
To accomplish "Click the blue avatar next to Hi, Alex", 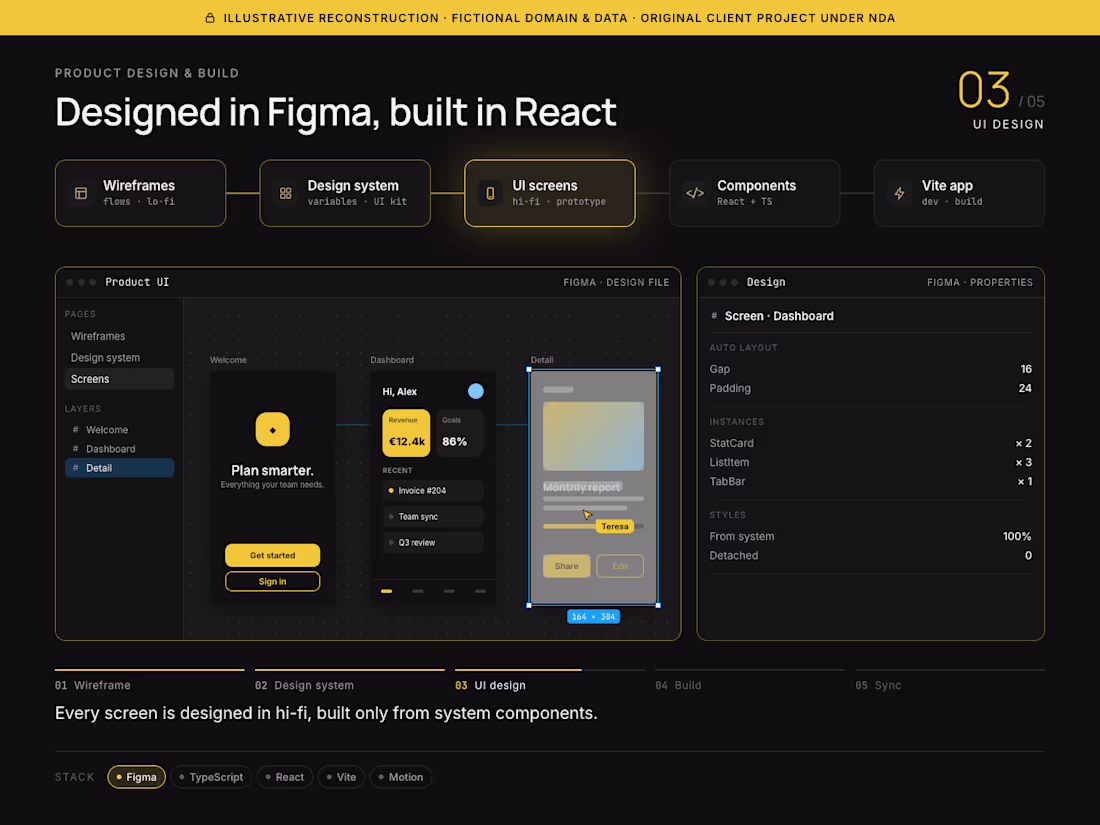I will 476,391.
